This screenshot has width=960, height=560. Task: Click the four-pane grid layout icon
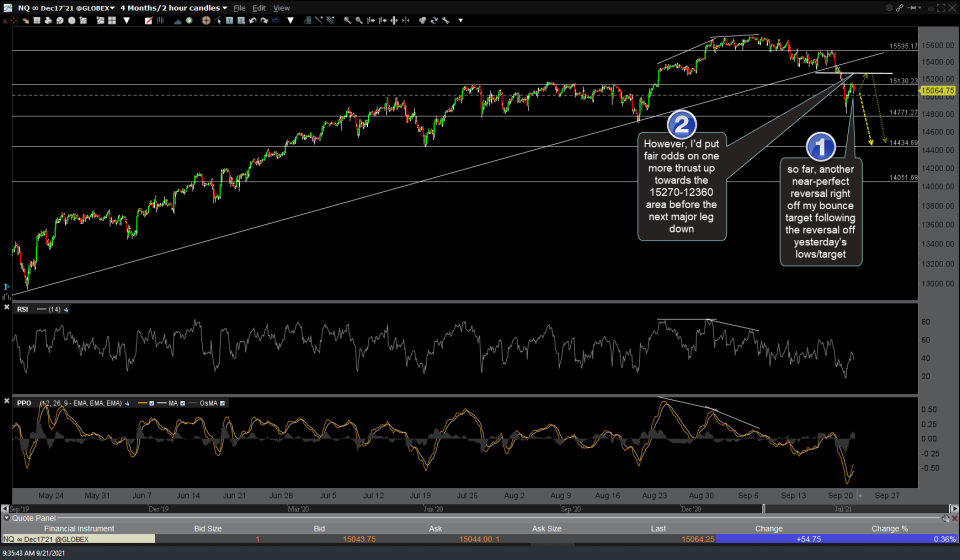111,20
